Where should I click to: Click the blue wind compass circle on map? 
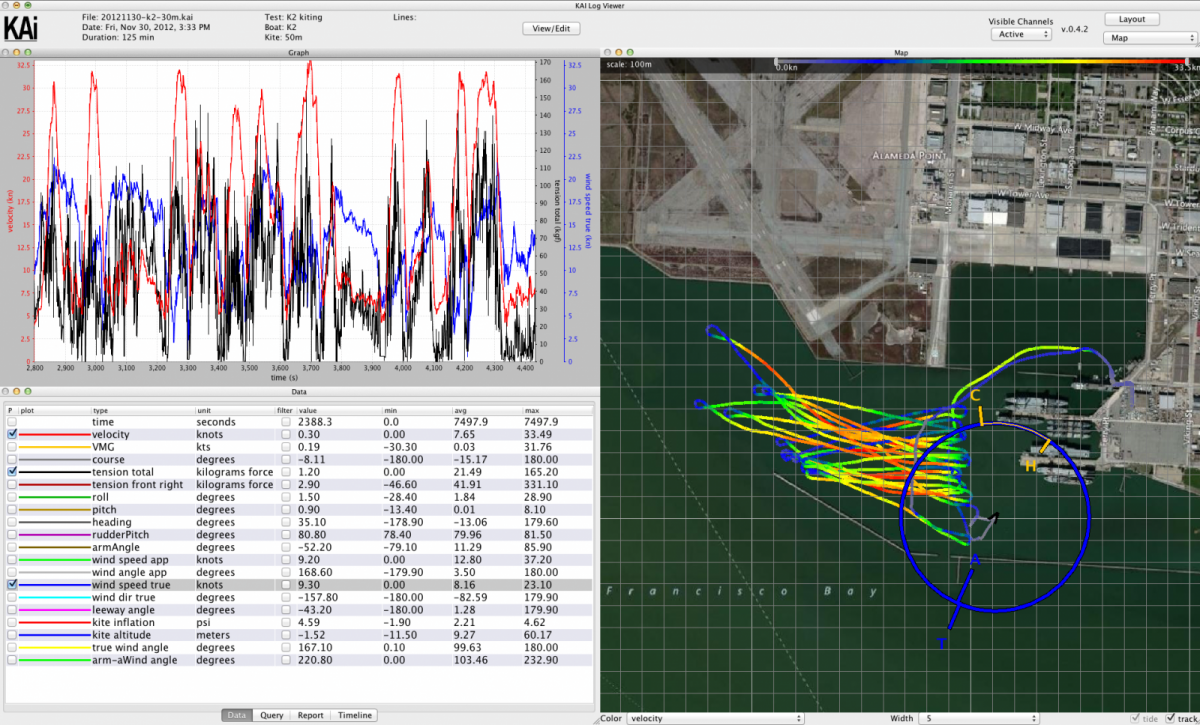tap(996, 517)
